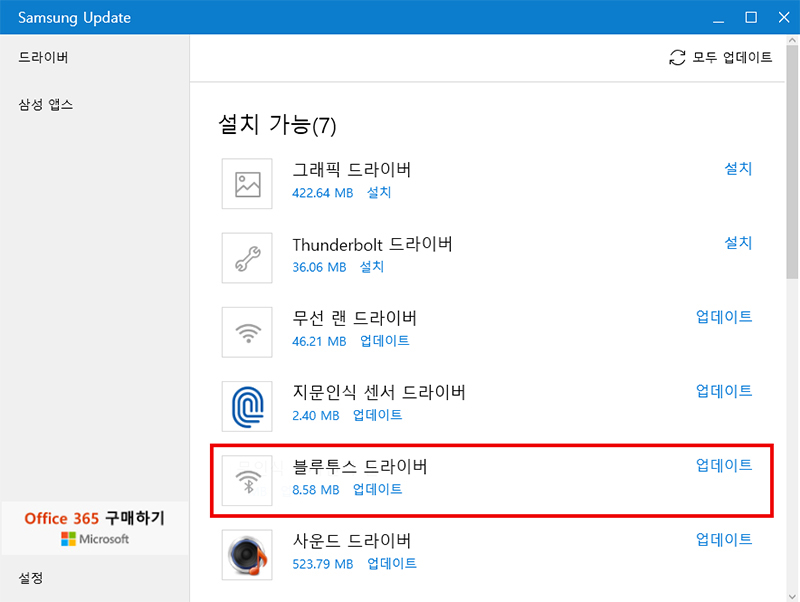Click the 36.06 MB size text
Viewport: 800px width, 602px height.
click(319, 267)
